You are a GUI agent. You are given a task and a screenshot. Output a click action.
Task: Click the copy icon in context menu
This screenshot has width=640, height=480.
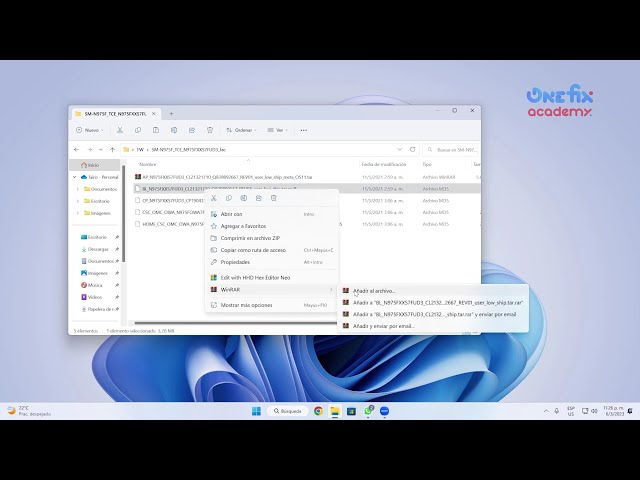pos(229,198)
